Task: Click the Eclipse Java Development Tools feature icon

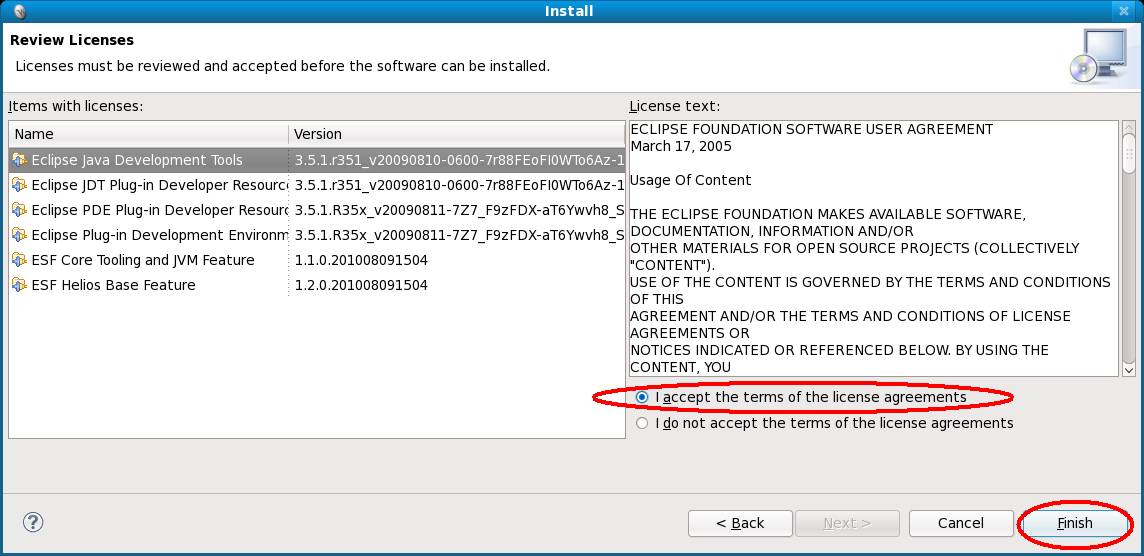Action: [20, 160]
